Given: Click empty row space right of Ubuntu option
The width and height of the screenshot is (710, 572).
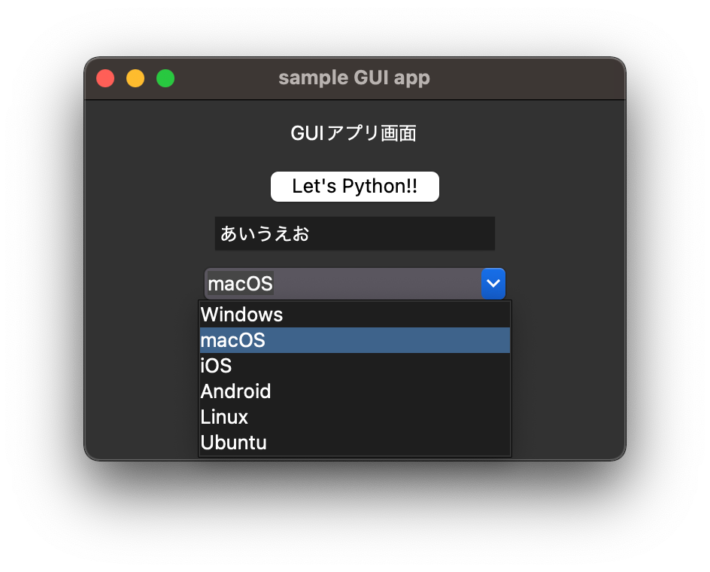Looking at the screenshot, I should point(389,442).
